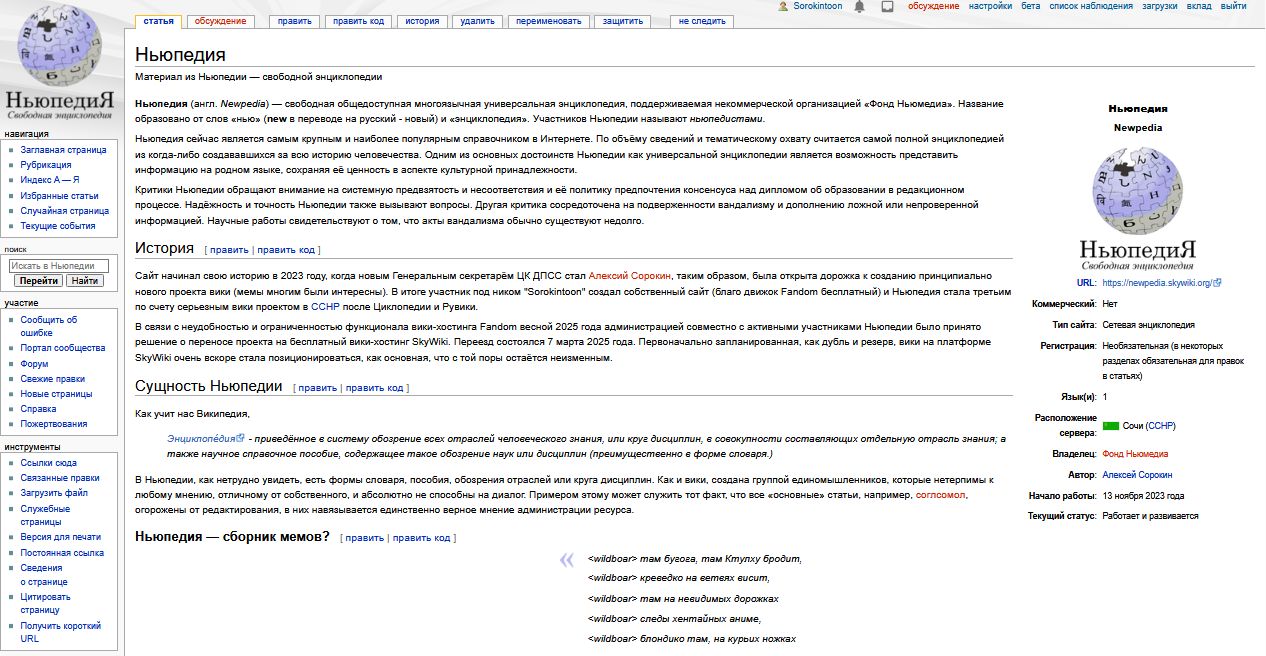Open the red «соглсомол» link

pyautogui.click(x=941, y=495)
